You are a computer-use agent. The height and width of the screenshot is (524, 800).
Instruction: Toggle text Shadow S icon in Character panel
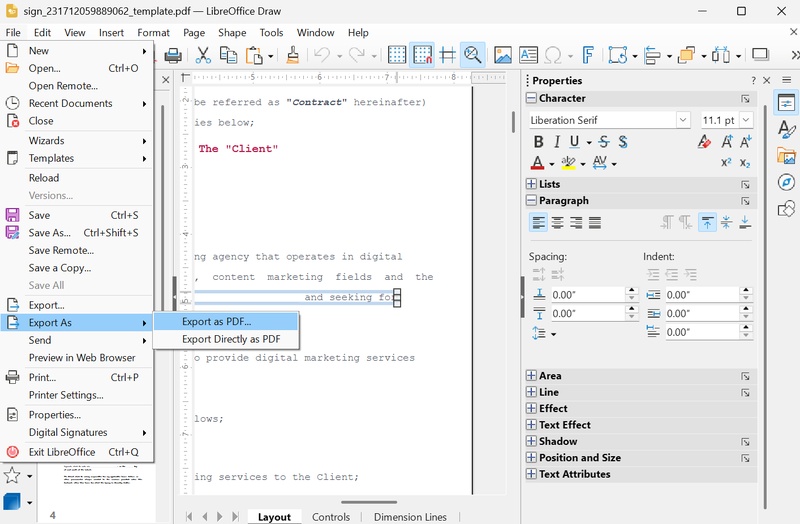622,142
